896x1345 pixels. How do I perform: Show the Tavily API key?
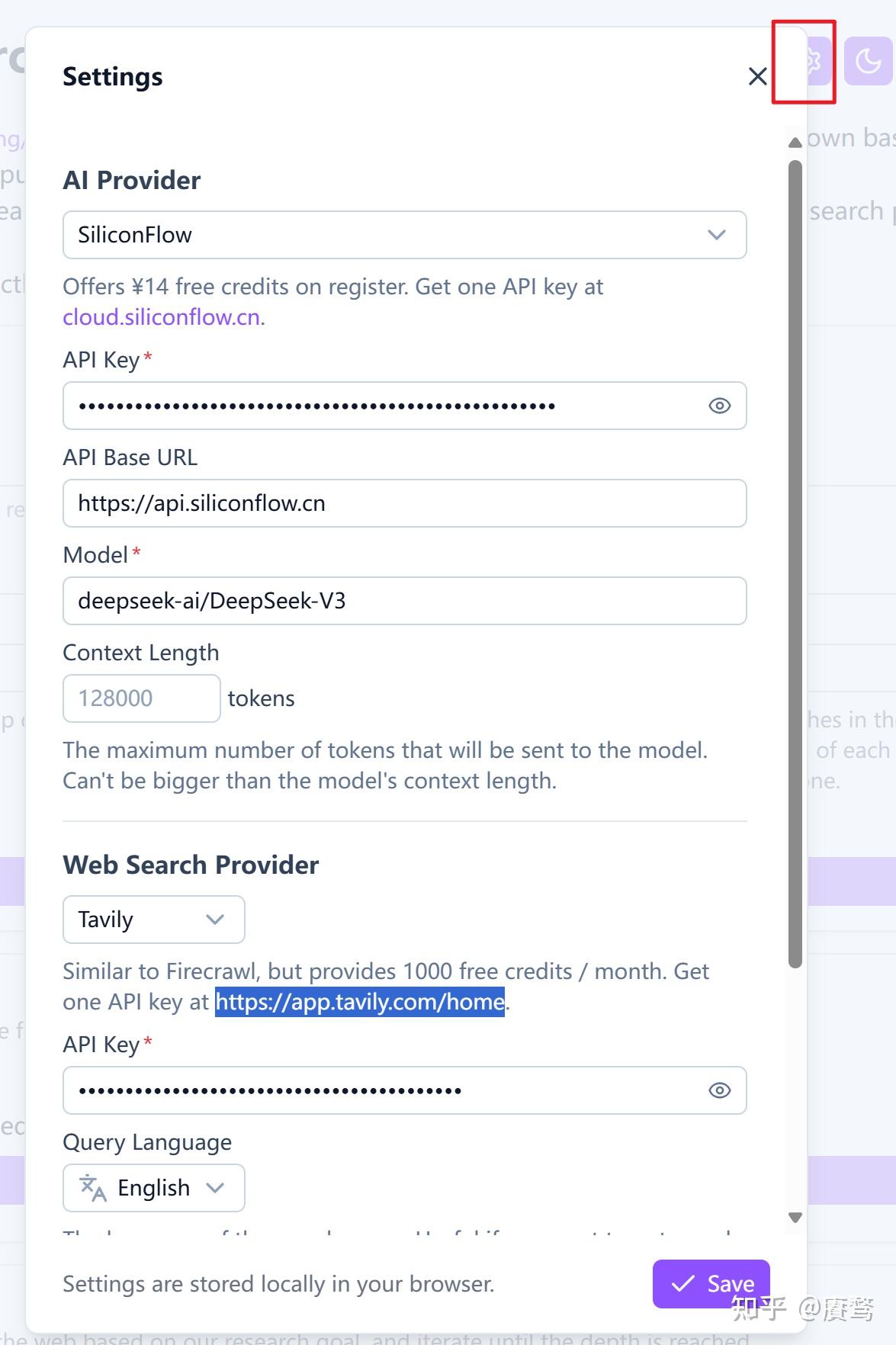[719, 1090]
